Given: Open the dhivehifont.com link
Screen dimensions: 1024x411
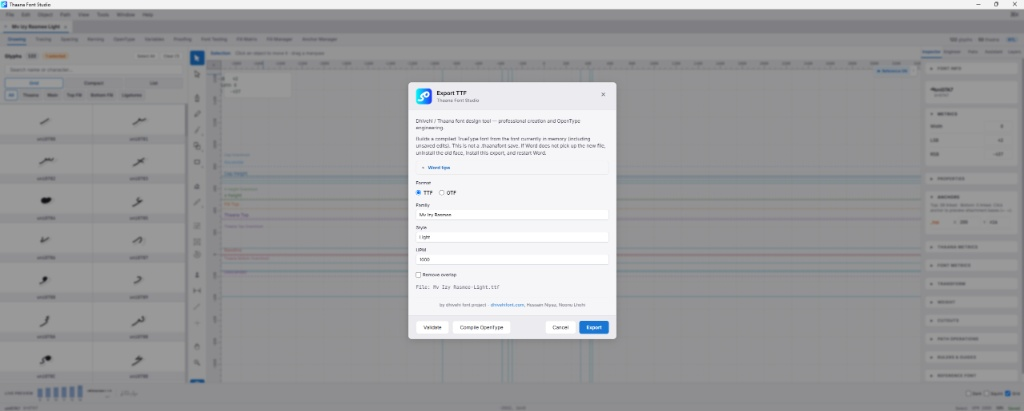Looking at the screenshot, I should click(x=507, y=304).
